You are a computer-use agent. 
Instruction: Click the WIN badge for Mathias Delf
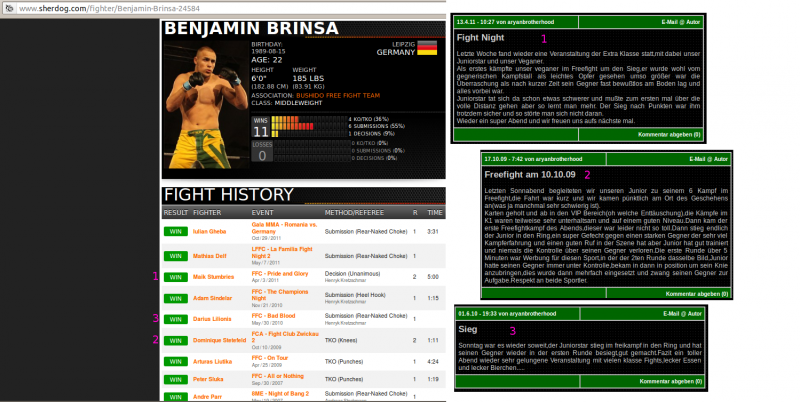(176, 256)
